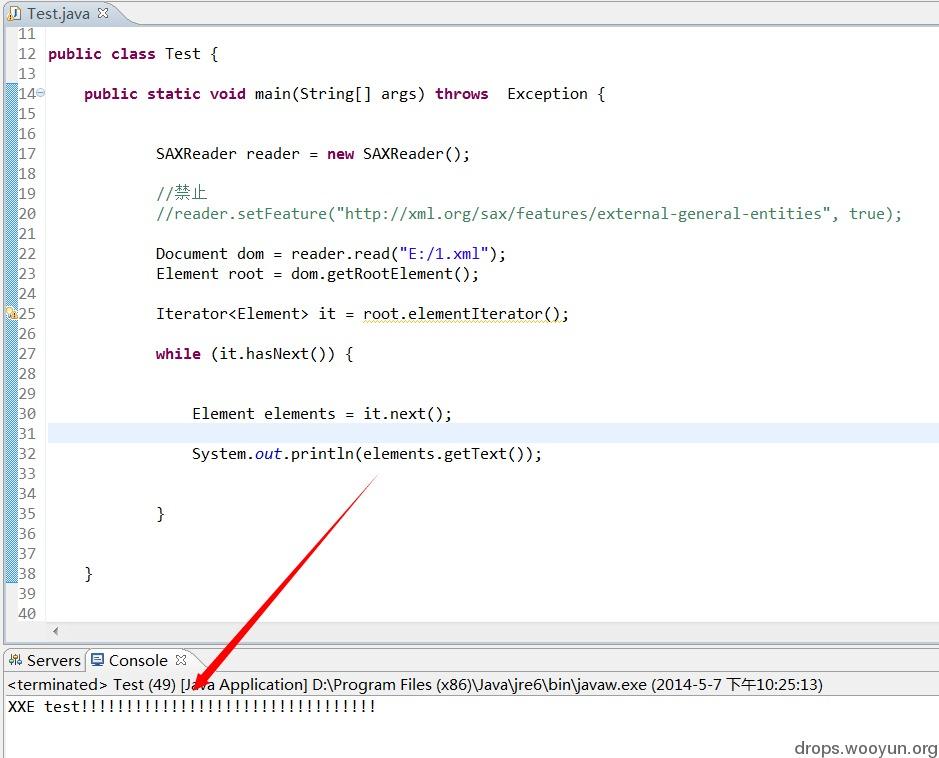The height and width of the screenshot is (758, 939).
Task: Place cursor in the highlighted empty line 31
Action: click(x=400, y=433)
